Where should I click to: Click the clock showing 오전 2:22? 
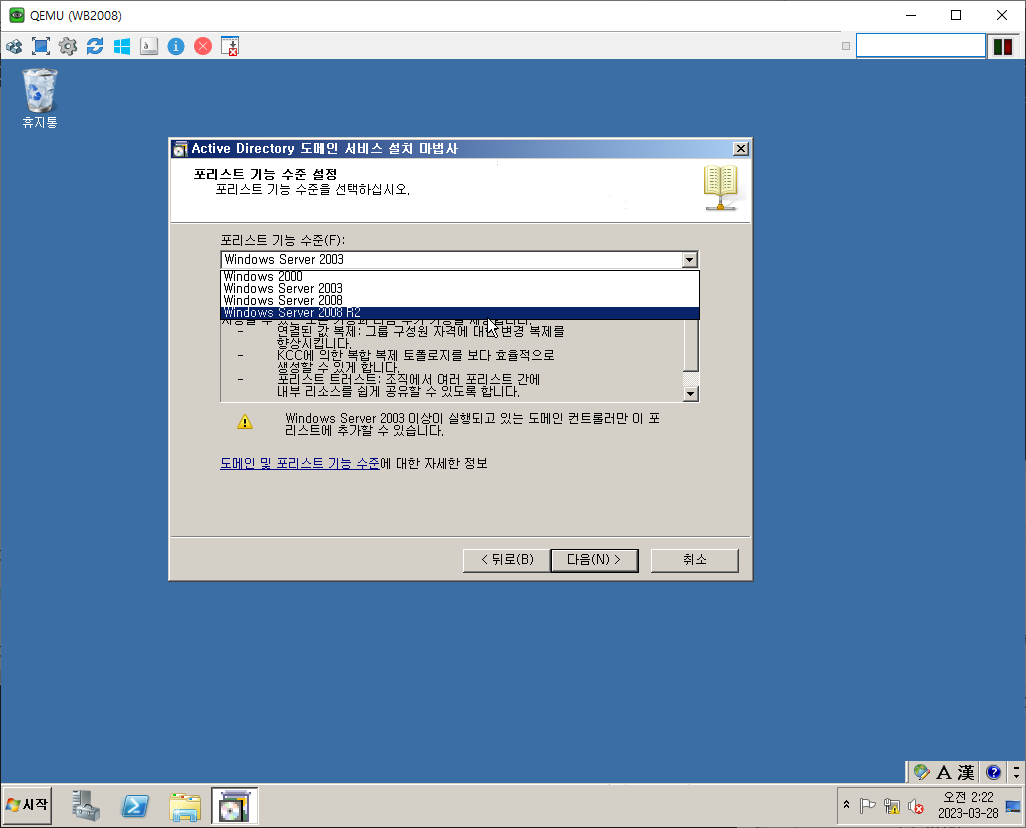[x=968, y=805]
